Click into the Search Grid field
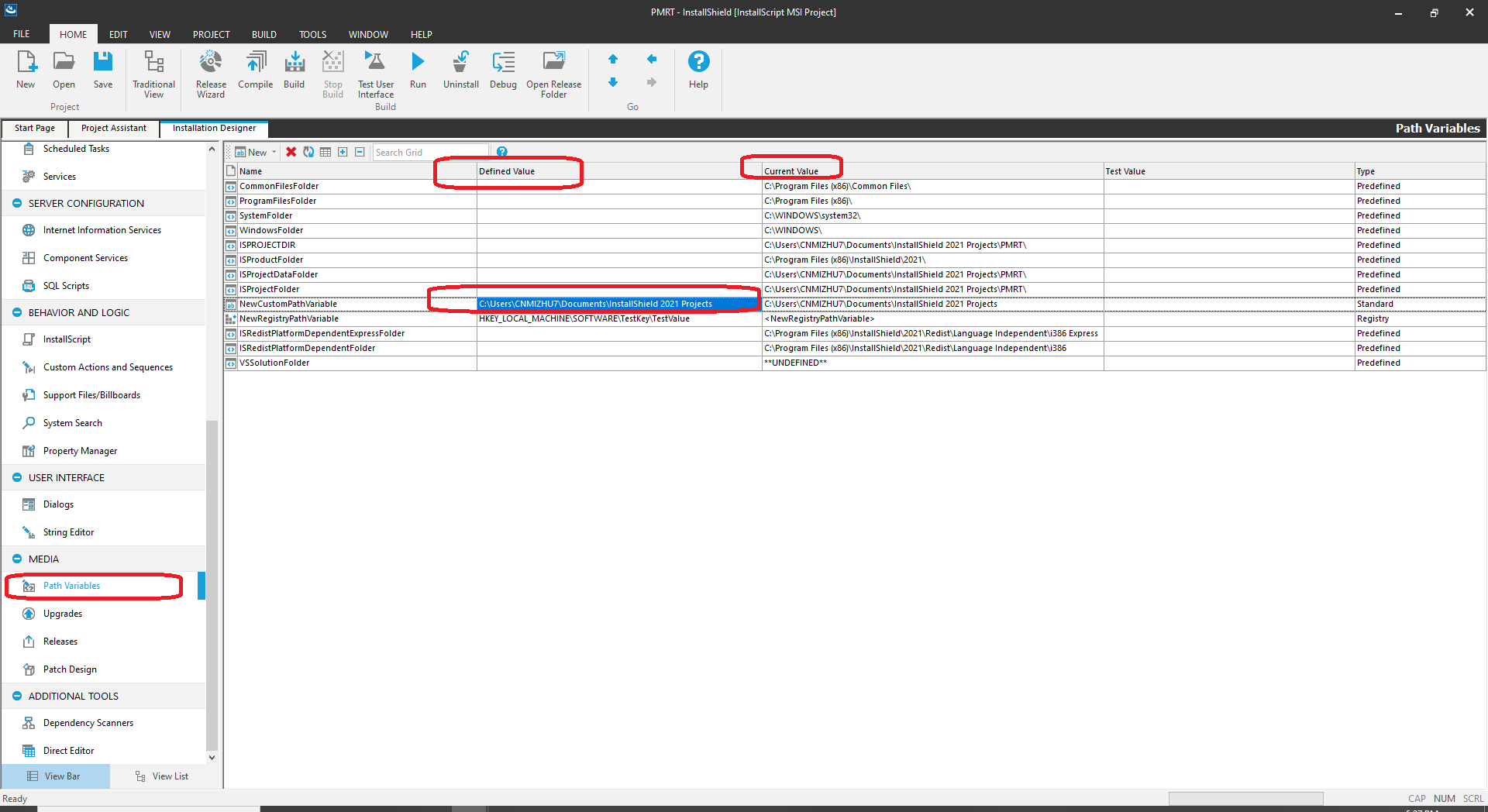The height and width of the screenshot is (812, 1488). coord(431,152)
